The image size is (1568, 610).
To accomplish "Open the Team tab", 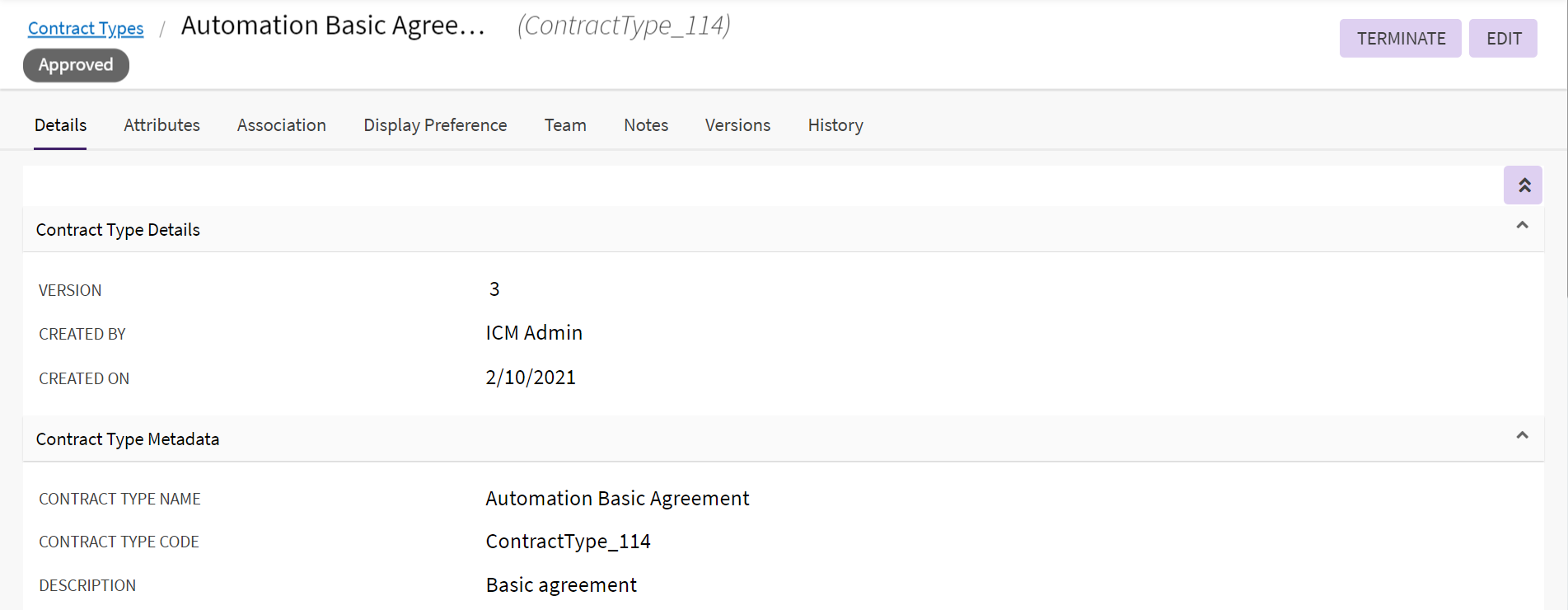I will pyautogui.click(x=565, y=125).
